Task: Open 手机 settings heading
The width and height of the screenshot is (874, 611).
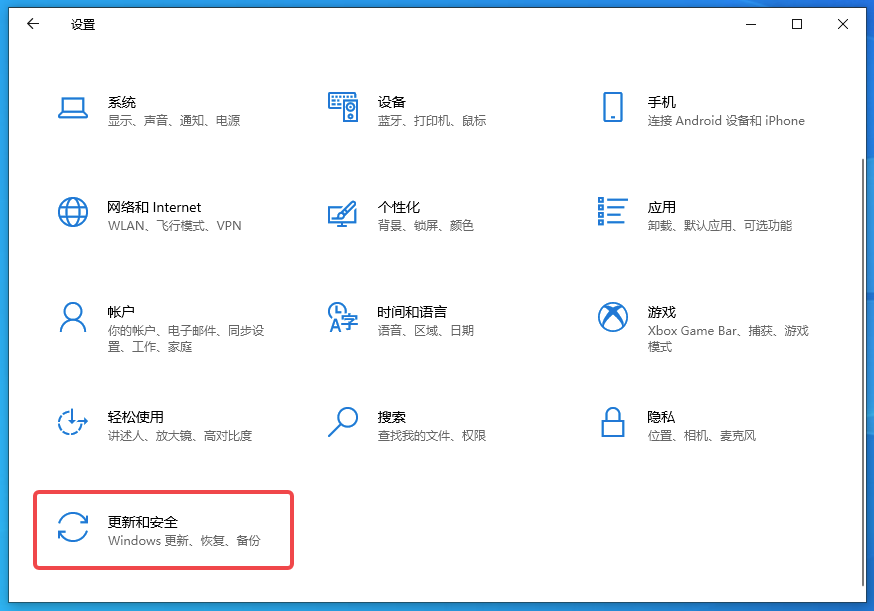Action: [662, 103]
